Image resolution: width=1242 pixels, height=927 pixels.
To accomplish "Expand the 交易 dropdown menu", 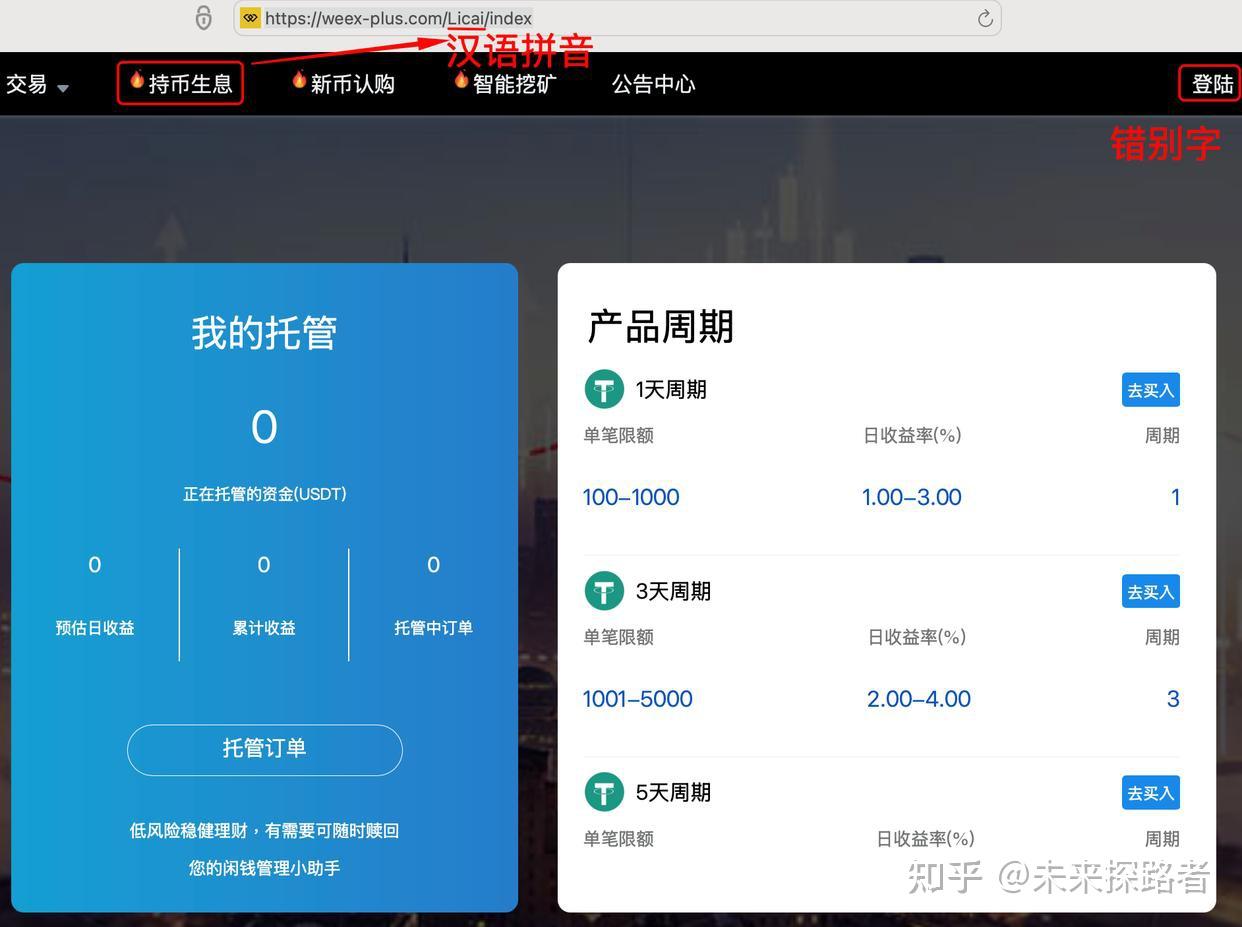I will click(36, 85).
